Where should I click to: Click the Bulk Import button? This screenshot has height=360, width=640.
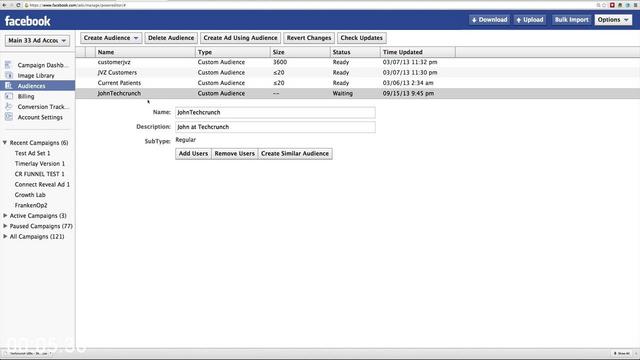tap(571, 20)
